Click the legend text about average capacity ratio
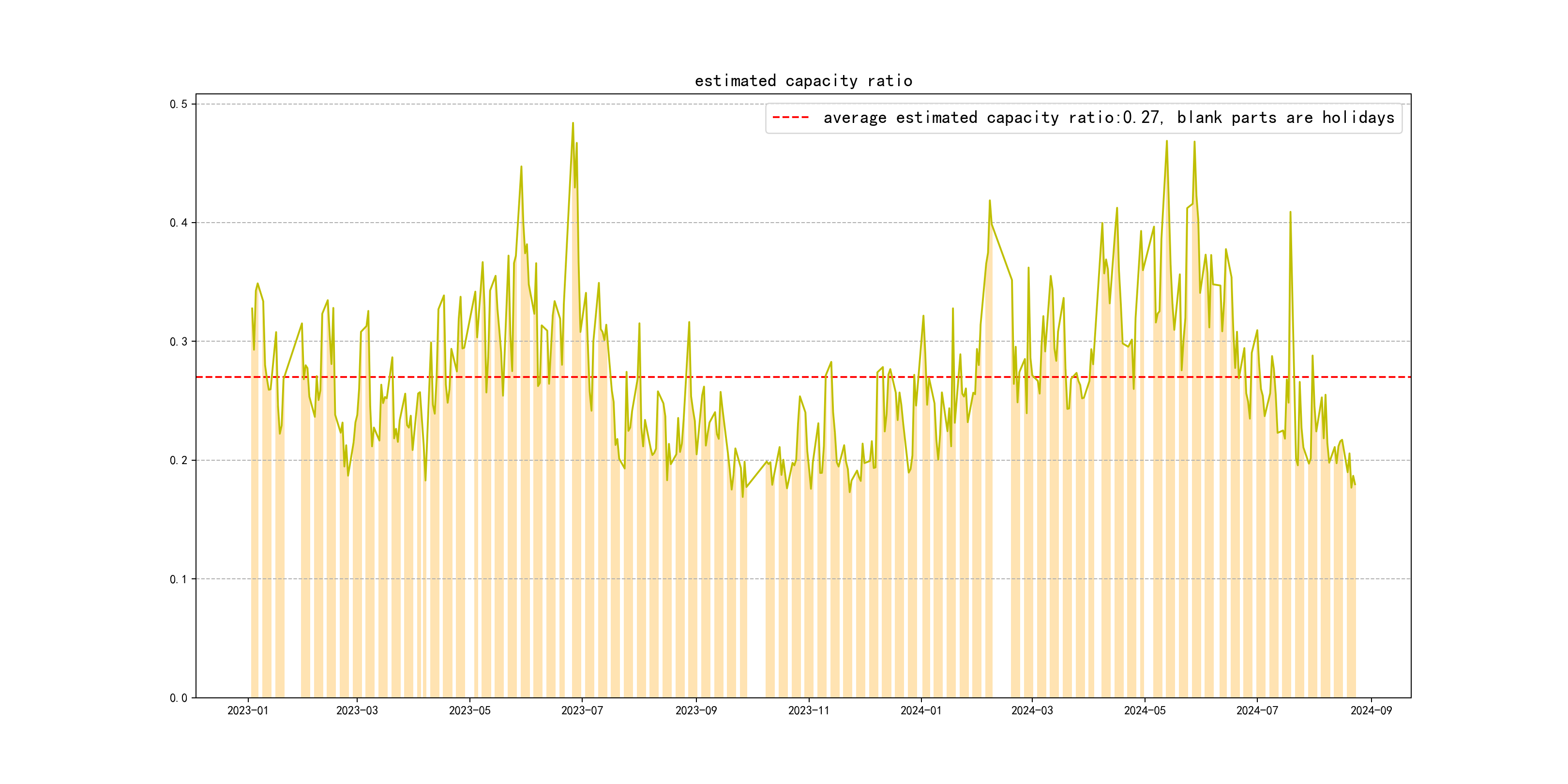The width and height of the screenshot is (1568, 784). (1108, 118)
